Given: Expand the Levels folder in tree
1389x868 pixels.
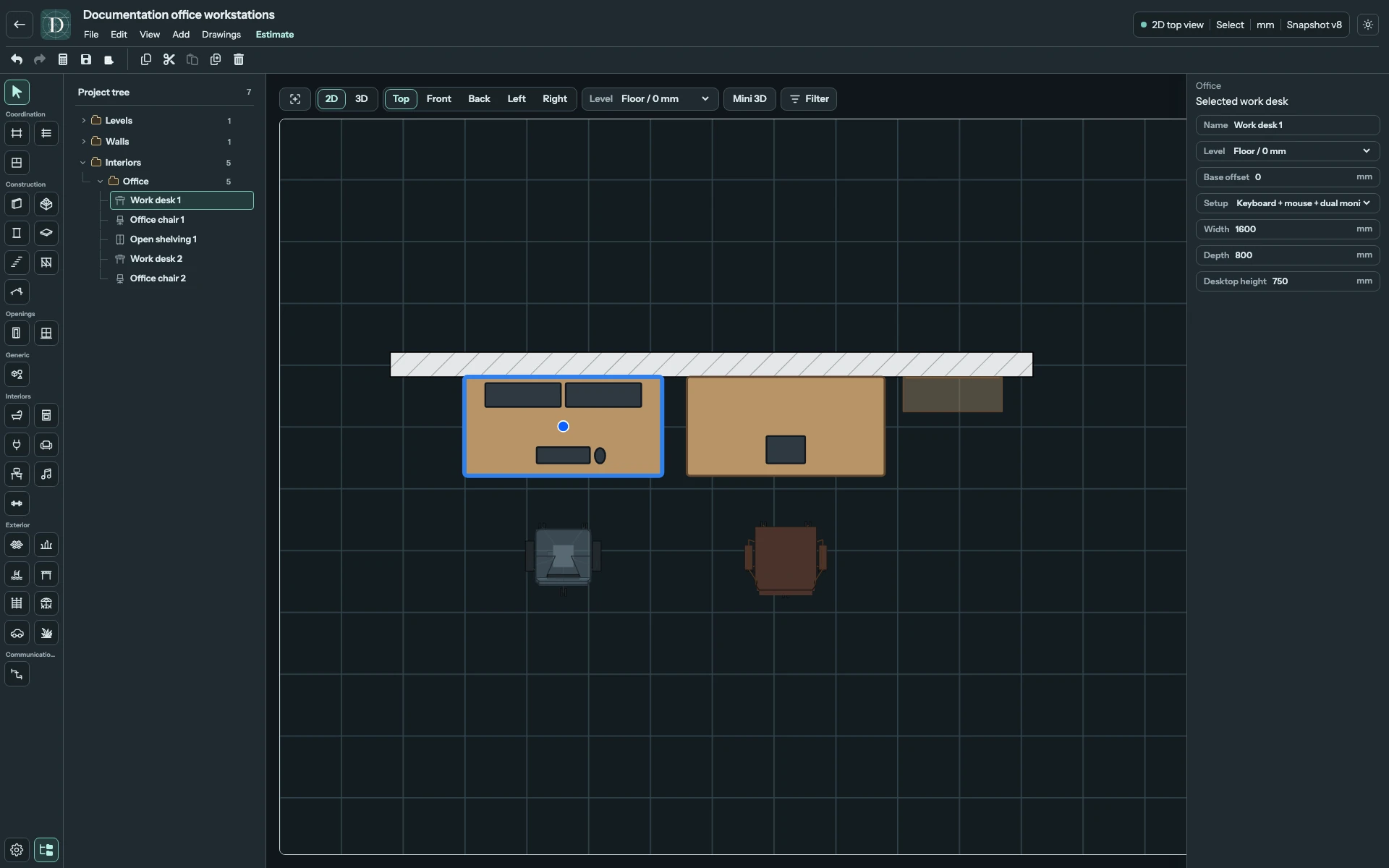Looking at the screenshot, I should (84, 121).
